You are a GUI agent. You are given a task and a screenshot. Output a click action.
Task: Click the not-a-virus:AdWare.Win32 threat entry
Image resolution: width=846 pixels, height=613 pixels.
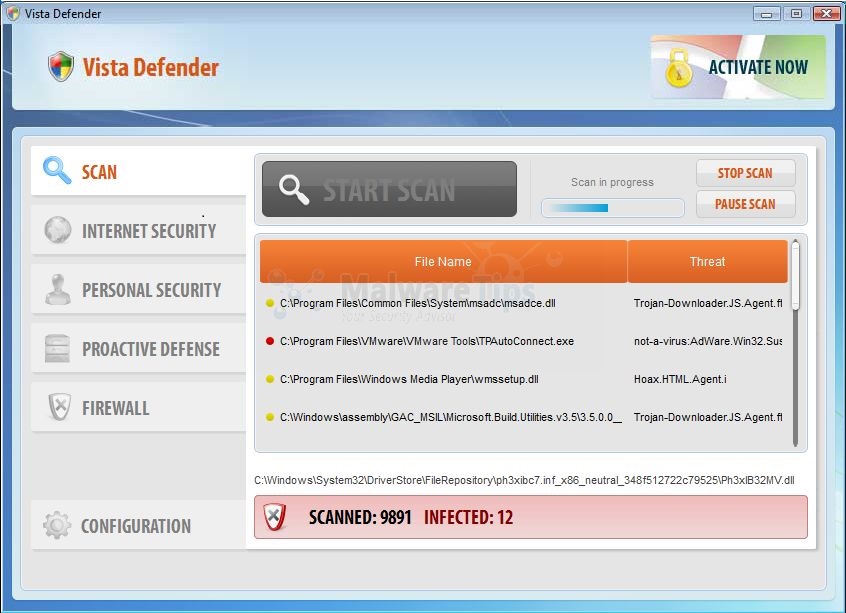click(708, 341)
